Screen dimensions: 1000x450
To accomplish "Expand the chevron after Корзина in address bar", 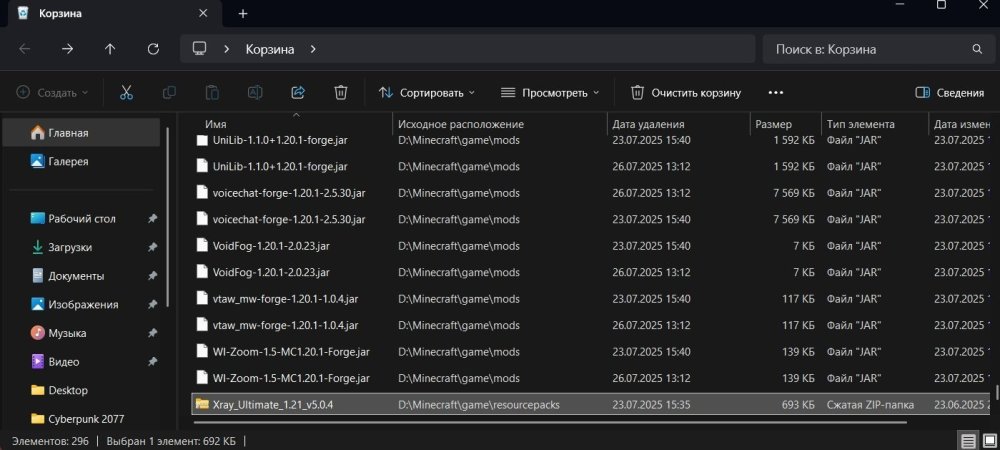I will (312, 49).
